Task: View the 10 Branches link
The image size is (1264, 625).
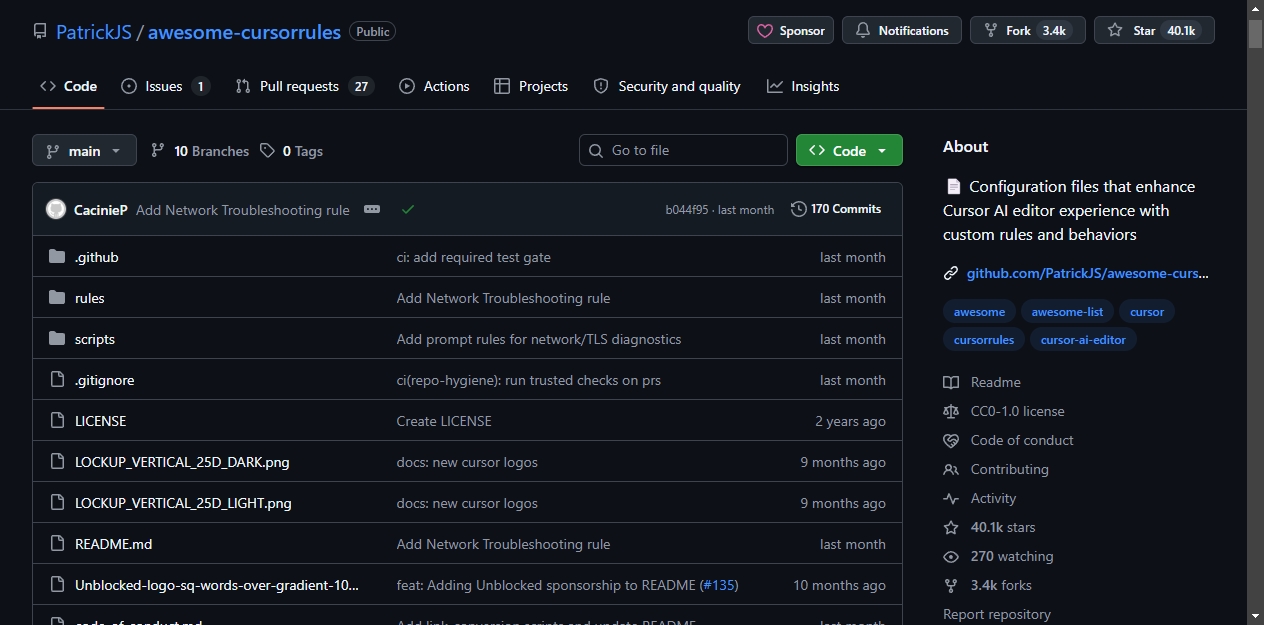Action: [x=200, y=151]
